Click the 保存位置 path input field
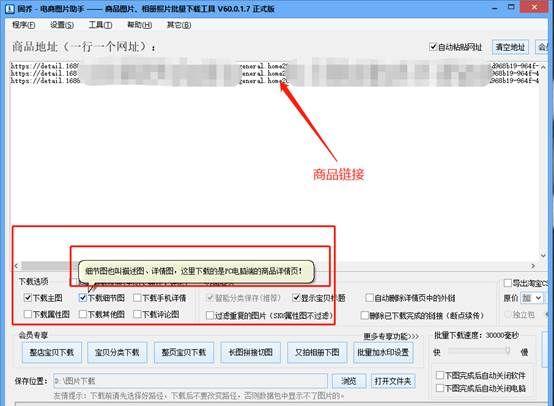Screen dimensions: 554x406 (190, 381)
